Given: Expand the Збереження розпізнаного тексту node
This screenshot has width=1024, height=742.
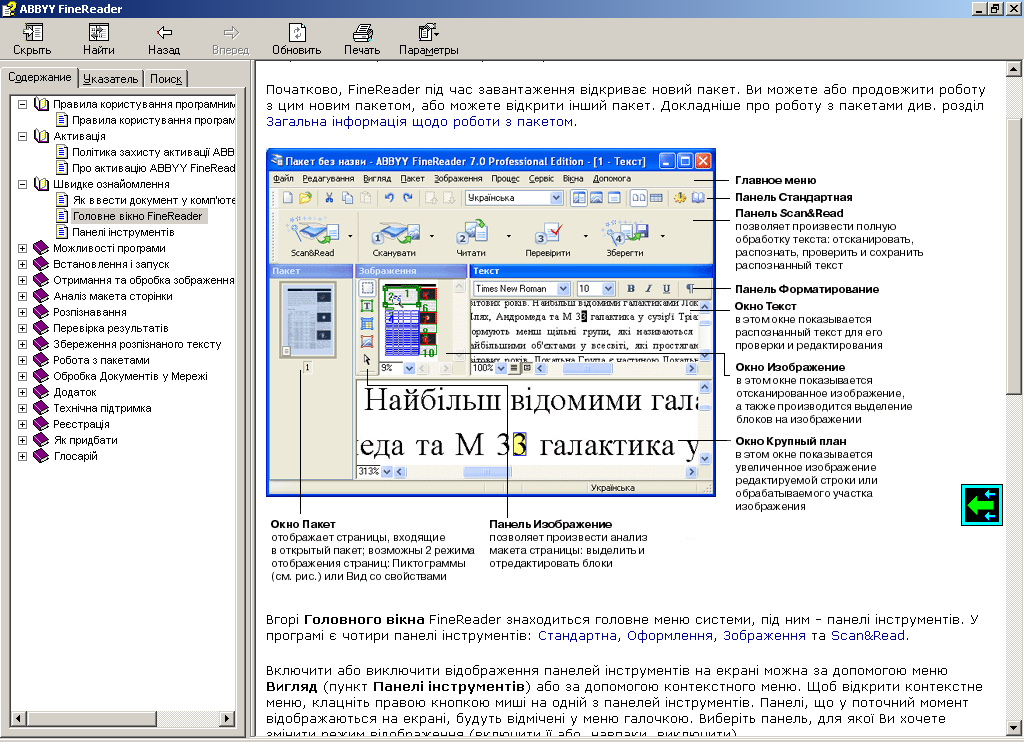Looking at the screenshot, I should coord(22,344).
